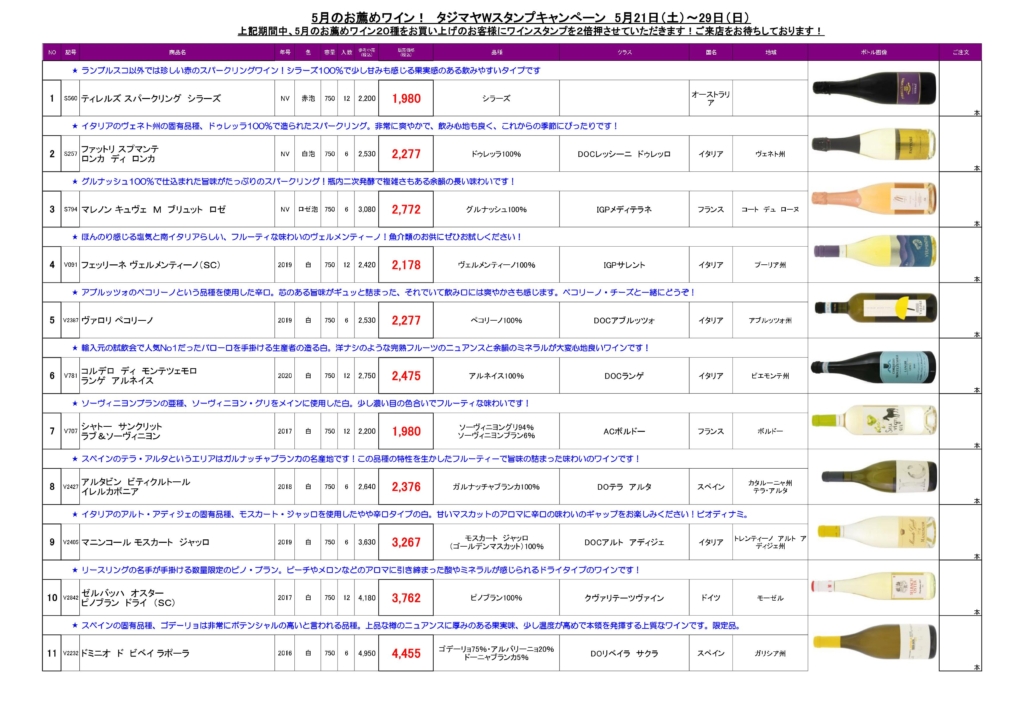The image size is (1024, 724).
Task: Click the class cell ACボルドー
Action: pyautogui.click(x=624, y=432)
